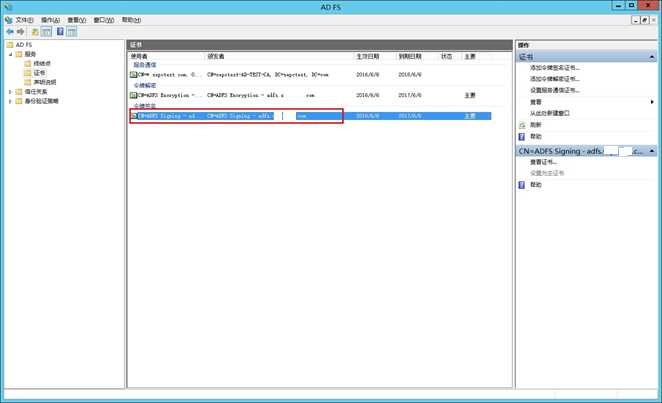Click the 令牌解密 group heading
The height and width of the screenshot is (403, 662).
(145, 85)
